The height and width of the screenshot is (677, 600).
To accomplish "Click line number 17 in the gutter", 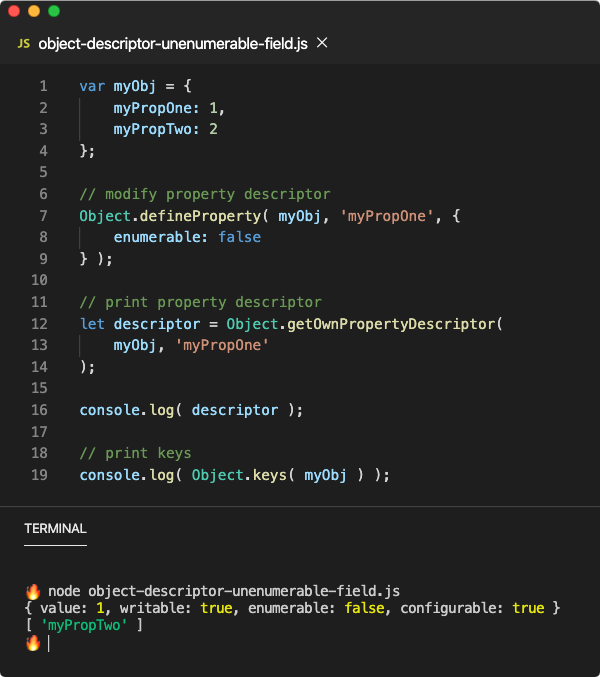I will point(39,432).
